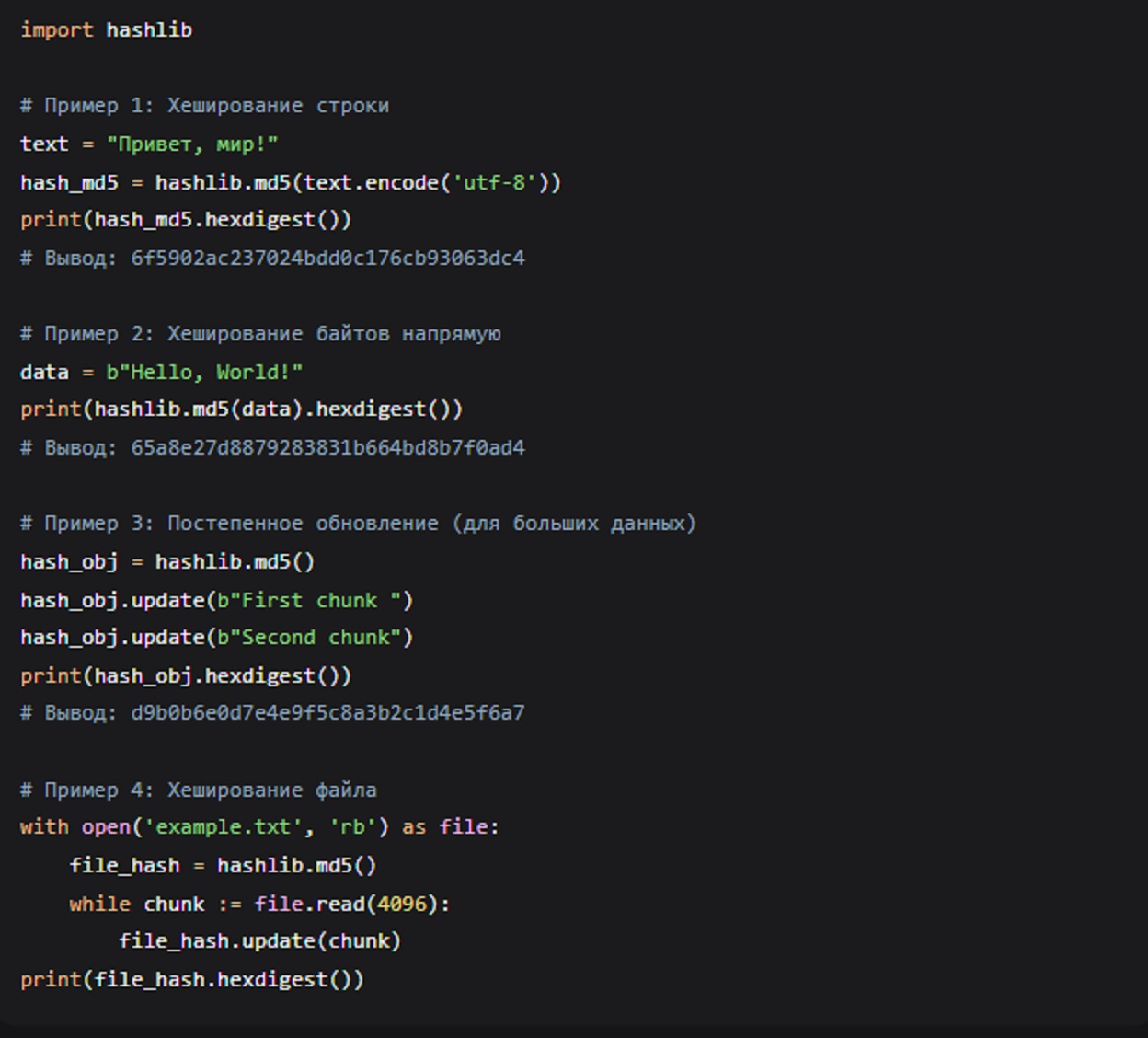Screen dimensions: 1148x1038
Task: Click the output hash starting with 65a8e27d
Action: tap(327, 448)
